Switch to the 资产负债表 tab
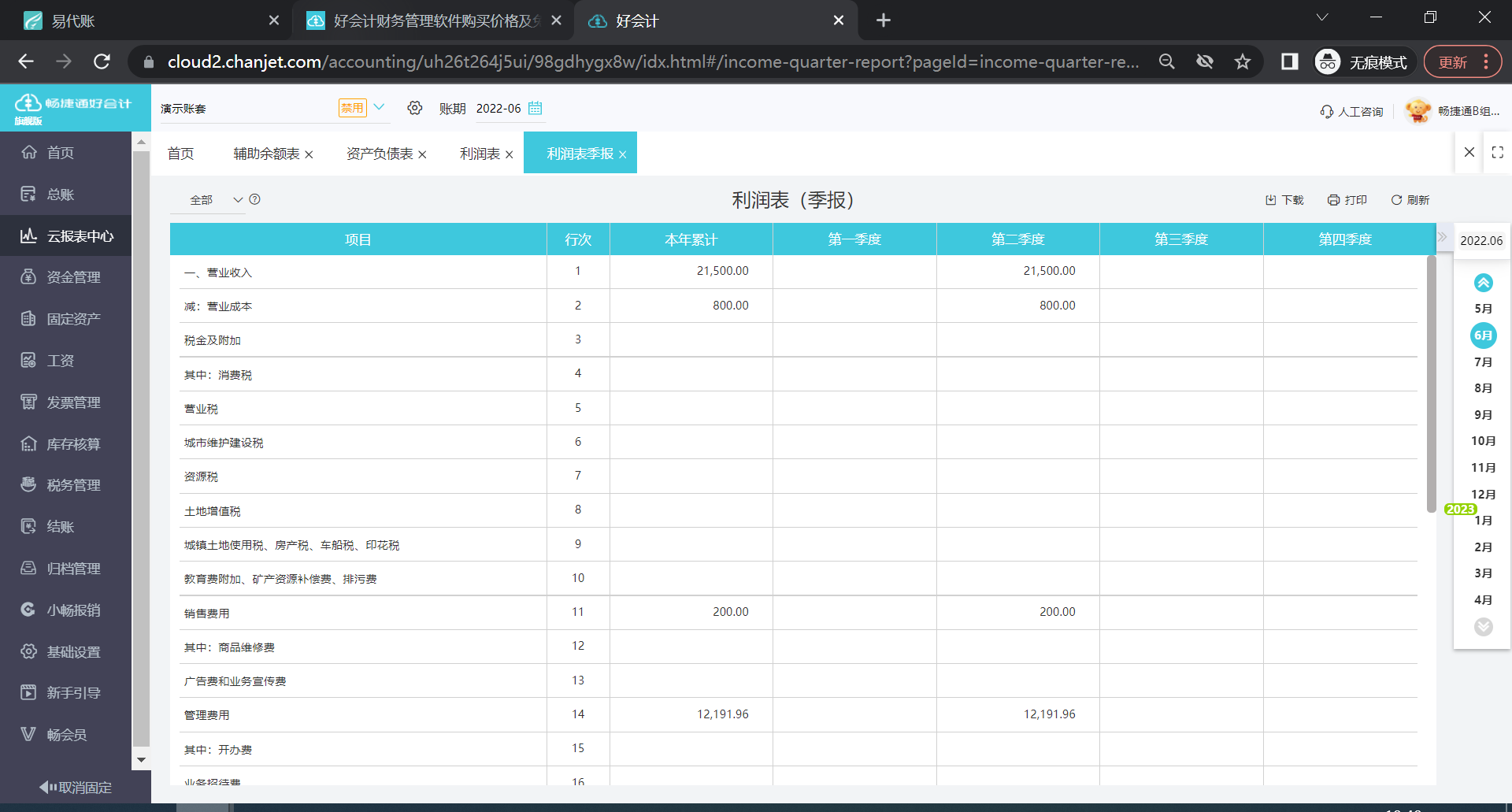This screenshot has width=1512, height=812. click(379, 153)
